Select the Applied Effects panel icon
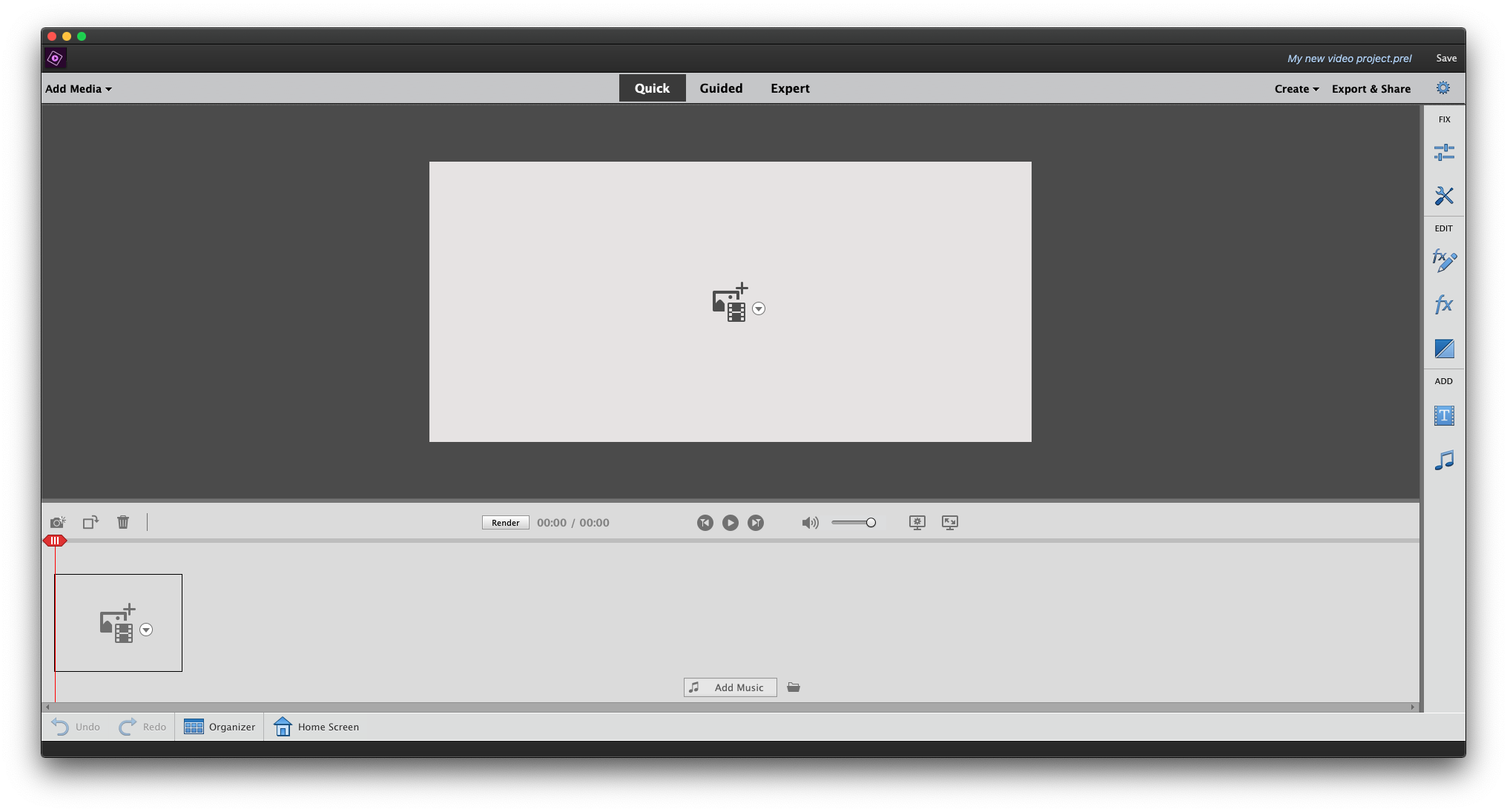This screenshot has height=812, width=1507. pyautogui.click(x=1443, y=261)
